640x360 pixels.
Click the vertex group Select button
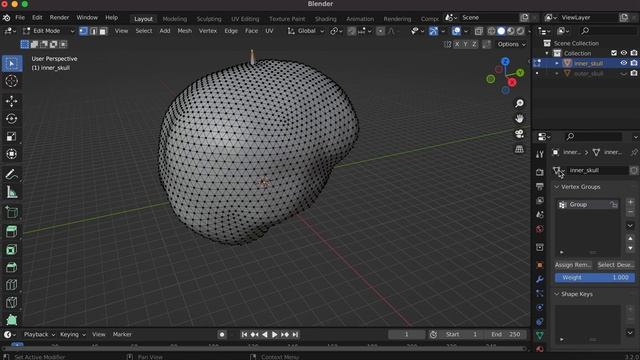606,265
